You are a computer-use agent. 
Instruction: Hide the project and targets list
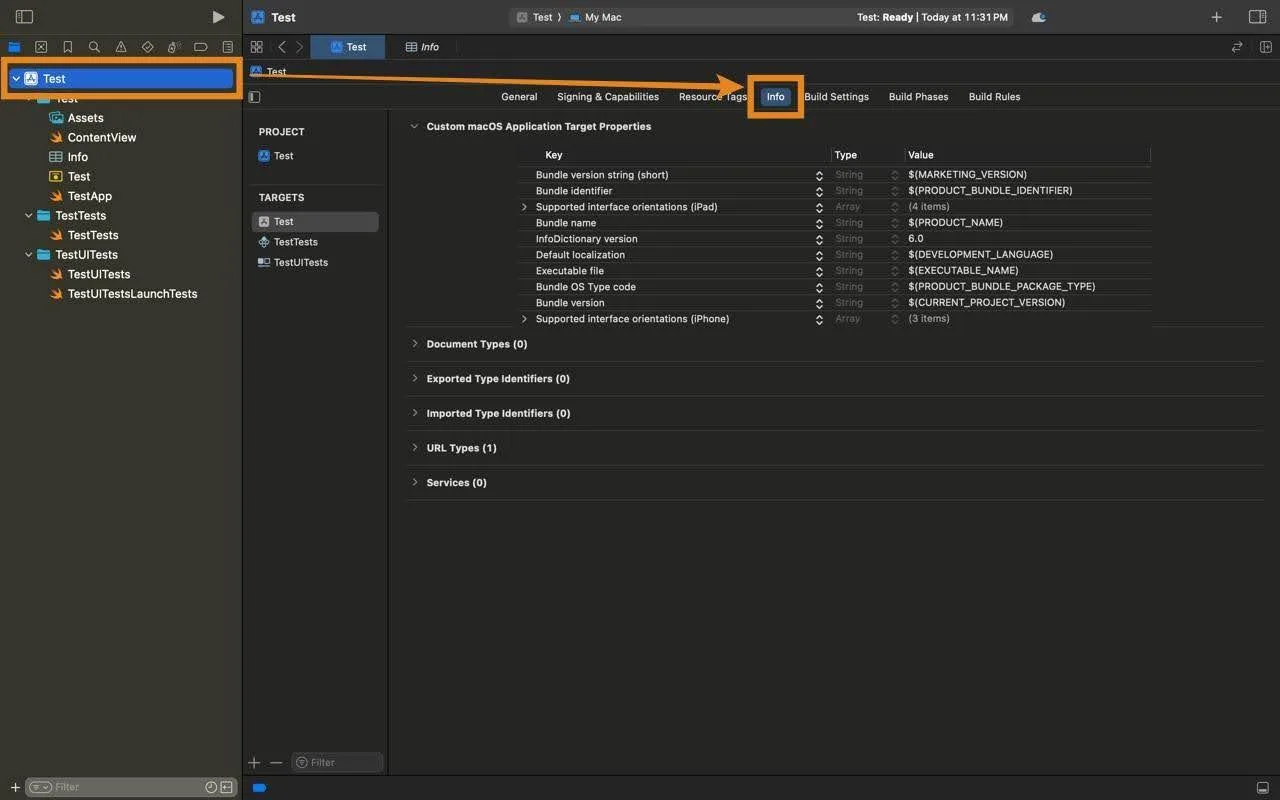tap(254, 97)
